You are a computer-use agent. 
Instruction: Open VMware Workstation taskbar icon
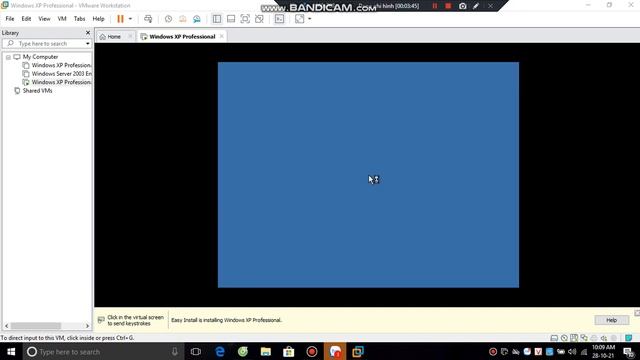click(x=358, y=351)
